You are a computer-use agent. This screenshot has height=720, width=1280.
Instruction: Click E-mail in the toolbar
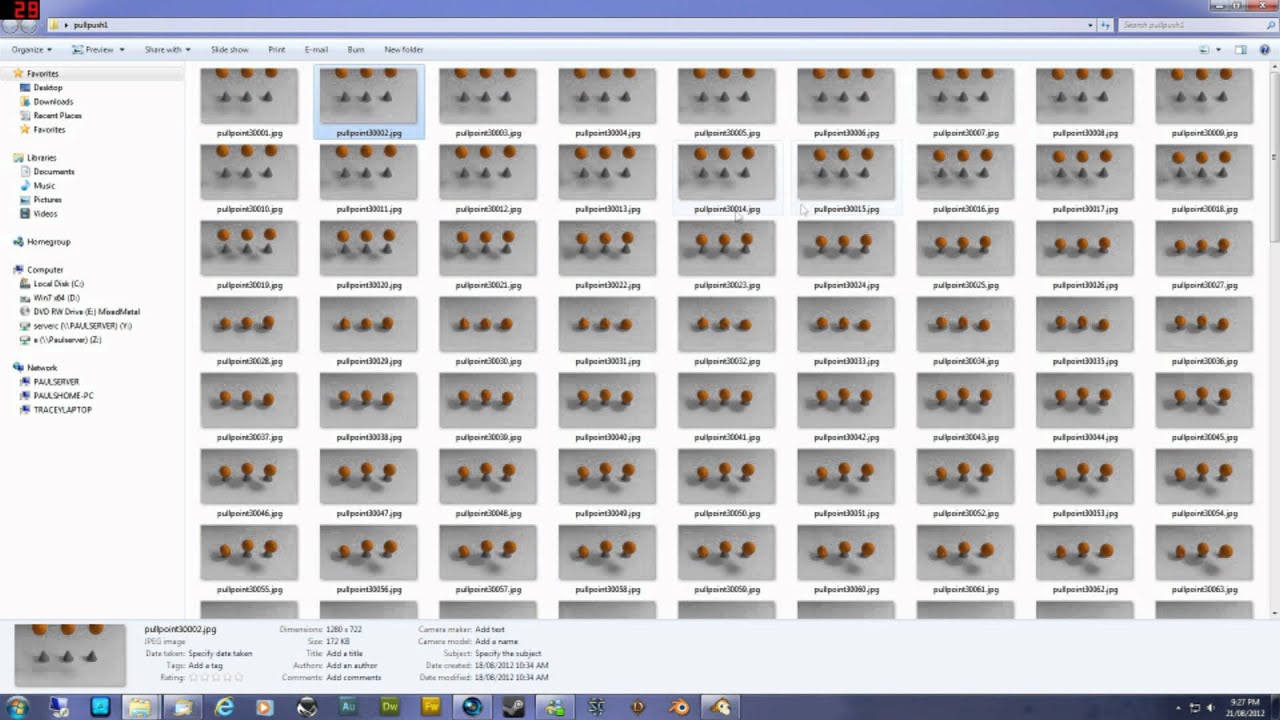pos(316,49)
